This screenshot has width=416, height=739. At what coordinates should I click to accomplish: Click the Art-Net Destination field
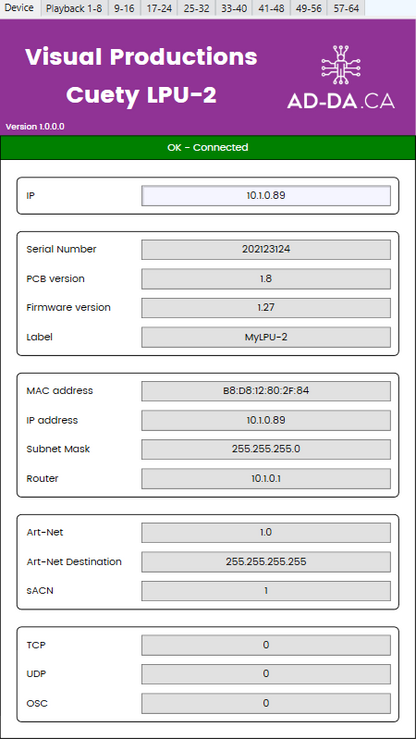266,561
